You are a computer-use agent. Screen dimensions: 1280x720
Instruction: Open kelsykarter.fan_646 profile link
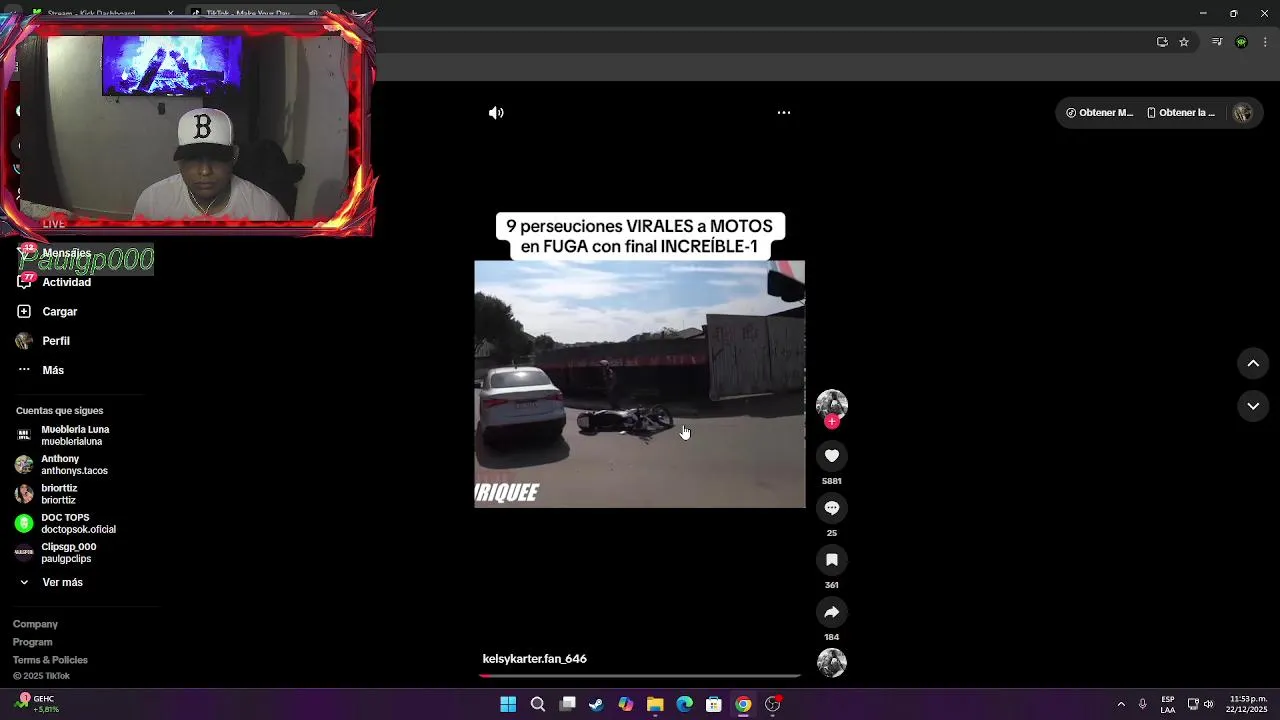(x=534, y=659)
